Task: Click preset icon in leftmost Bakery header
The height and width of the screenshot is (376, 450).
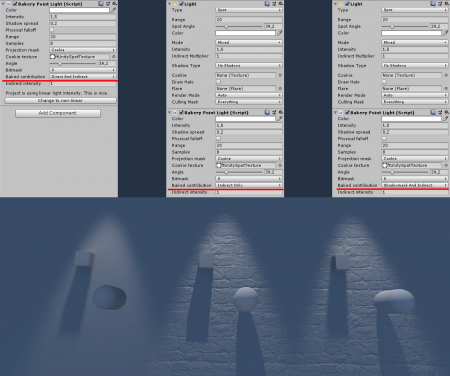Action: (x=108, y=4)
